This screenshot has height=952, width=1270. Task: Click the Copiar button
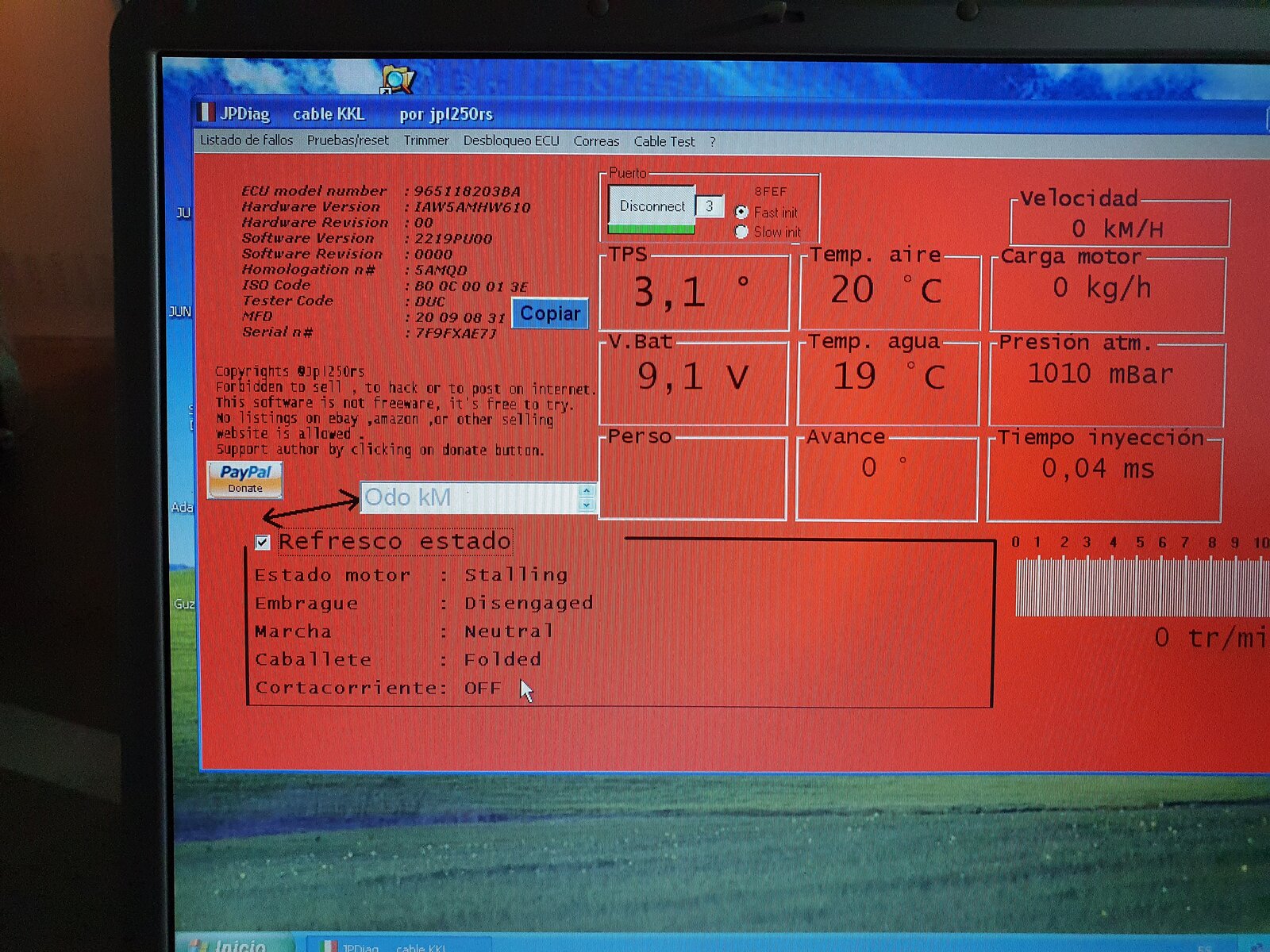pyautogui.click(x=549, y=313)
